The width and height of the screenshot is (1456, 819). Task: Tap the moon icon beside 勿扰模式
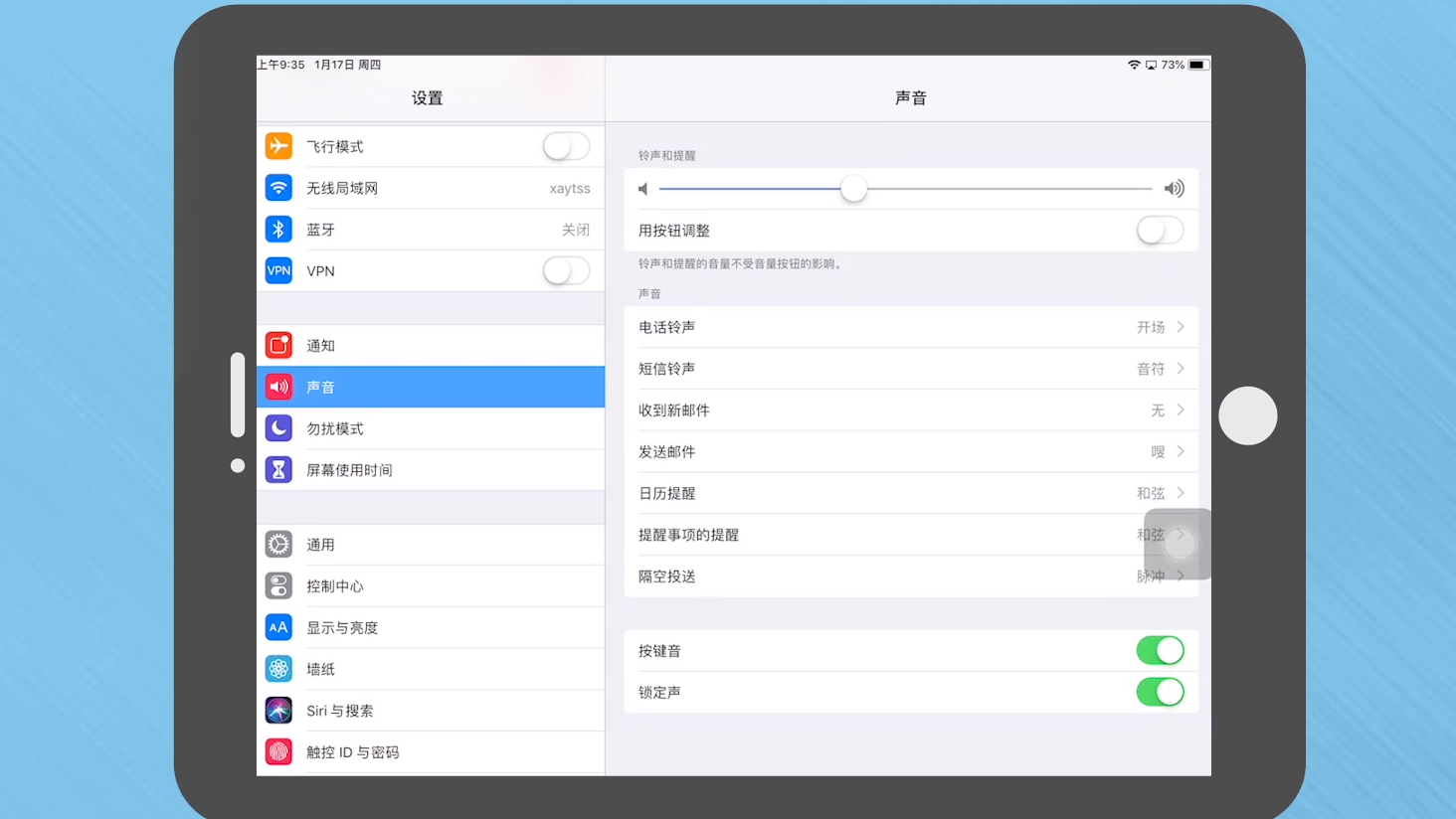coord(278,428)
